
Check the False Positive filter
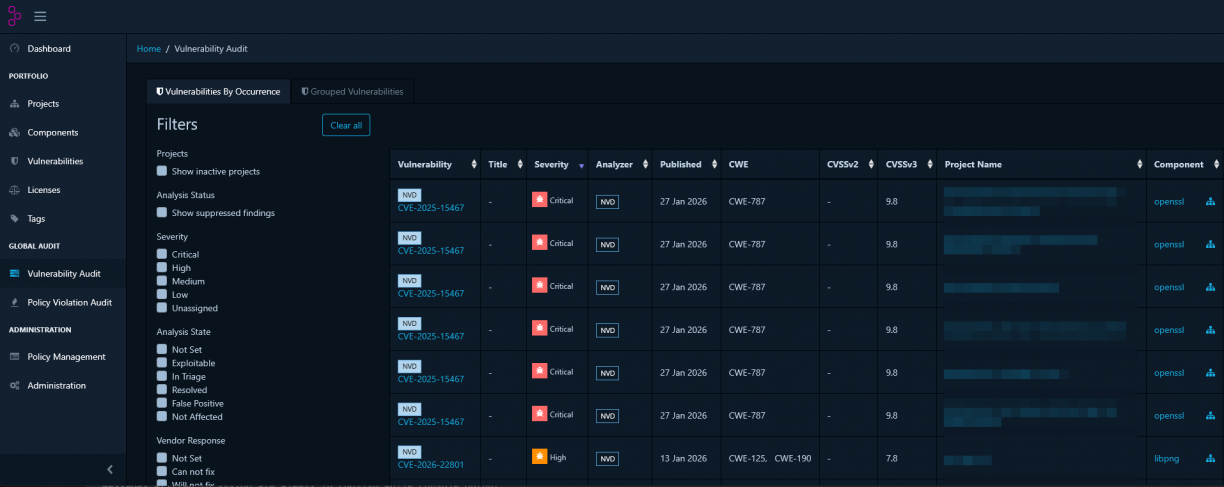162,403
